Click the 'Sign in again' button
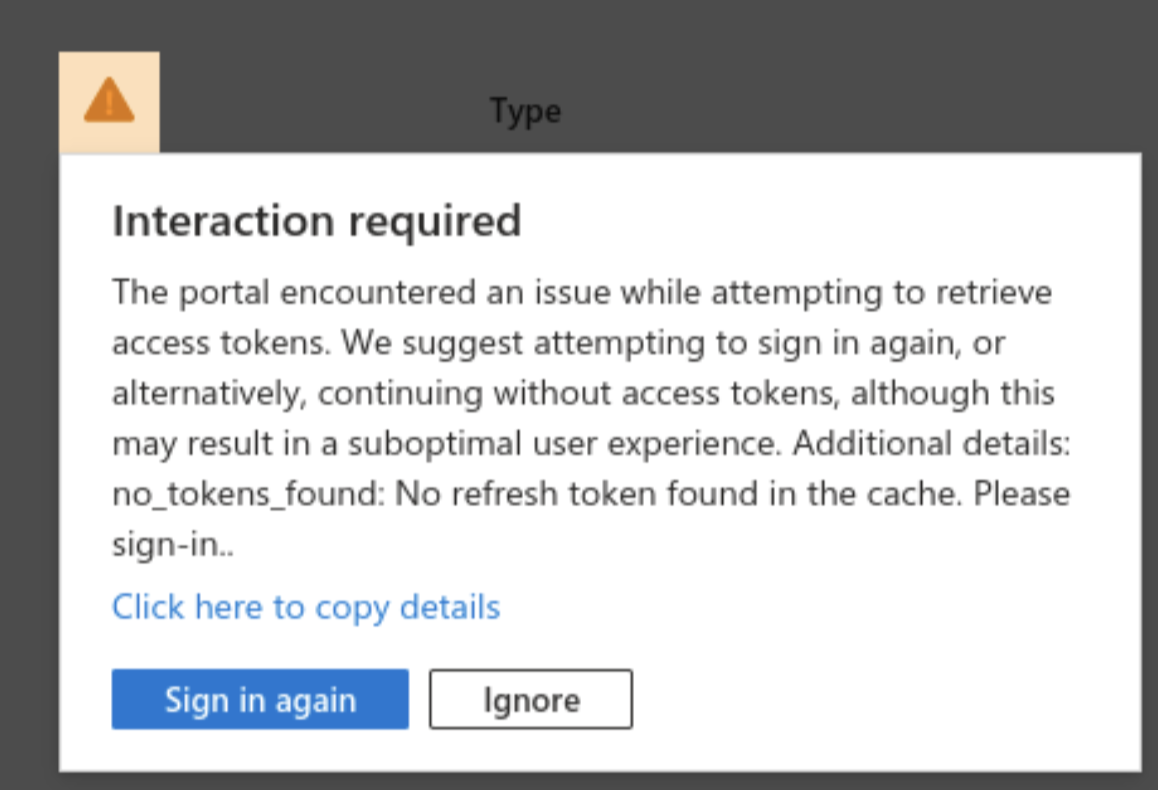 [x=260, y=699]
